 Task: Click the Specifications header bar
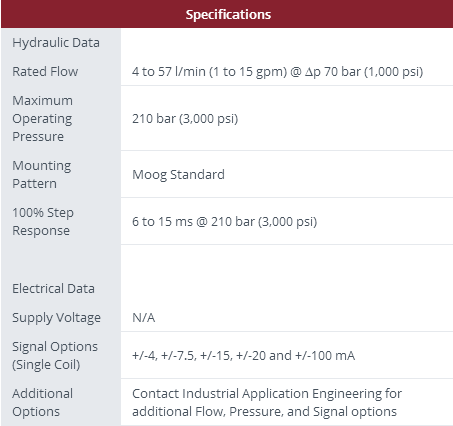[227, 14]
